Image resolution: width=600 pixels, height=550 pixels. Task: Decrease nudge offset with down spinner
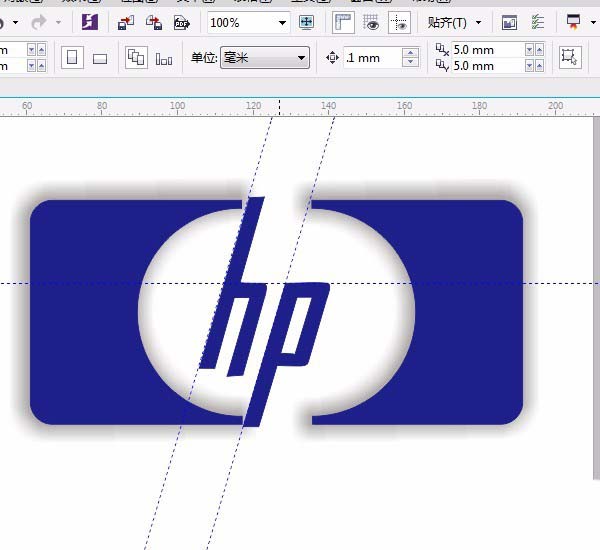point(411,62)
